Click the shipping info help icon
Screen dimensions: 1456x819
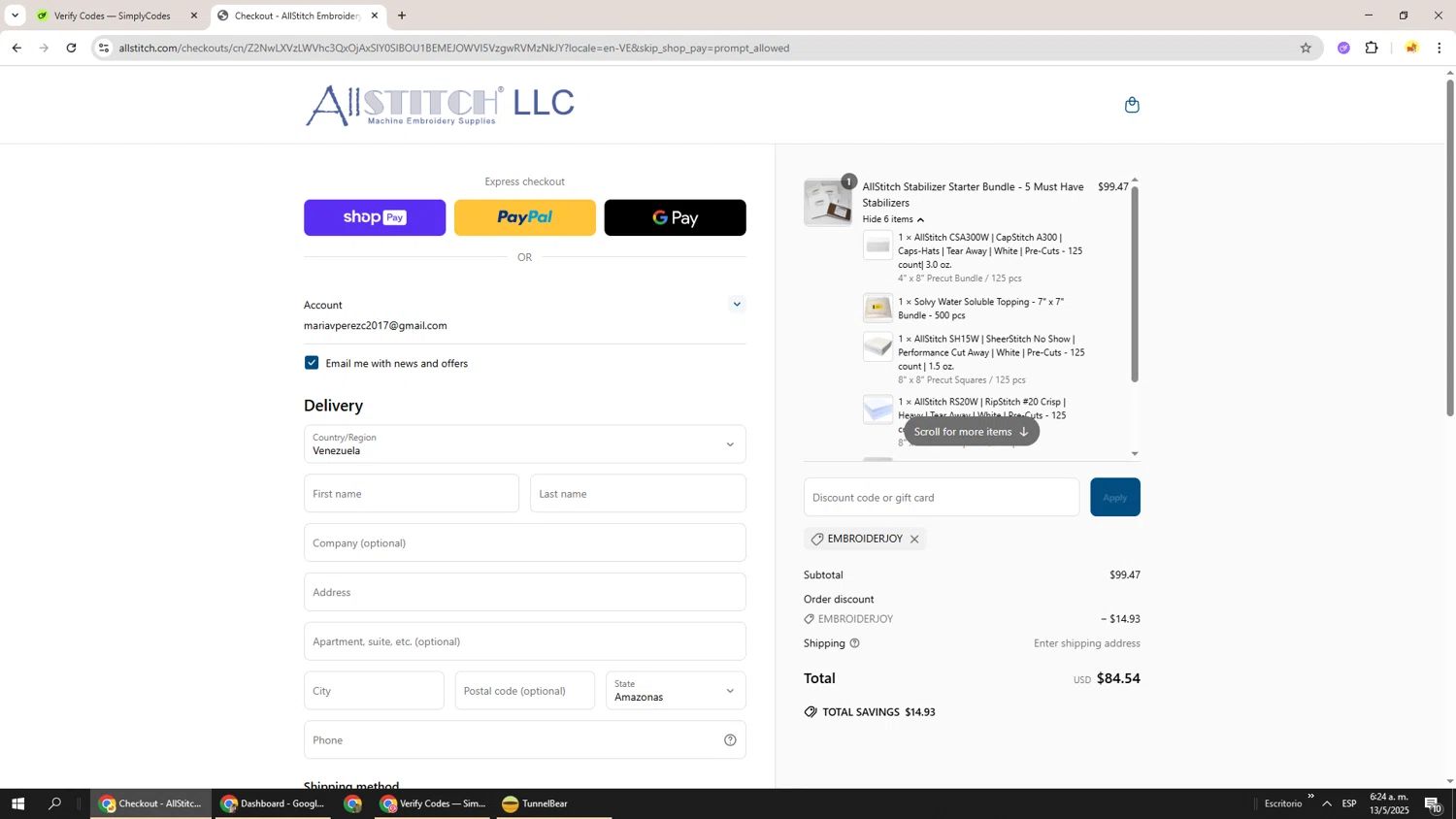[854, 643]
